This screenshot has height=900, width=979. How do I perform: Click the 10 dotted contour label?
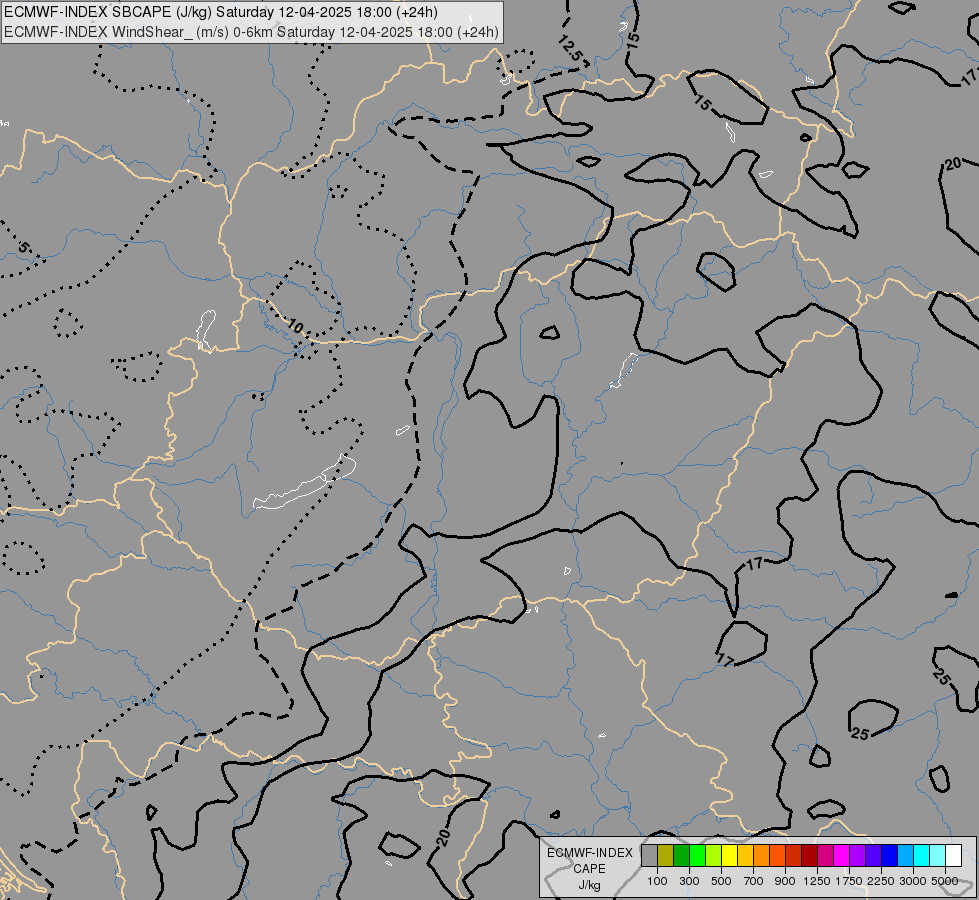(x=295, y=325)
